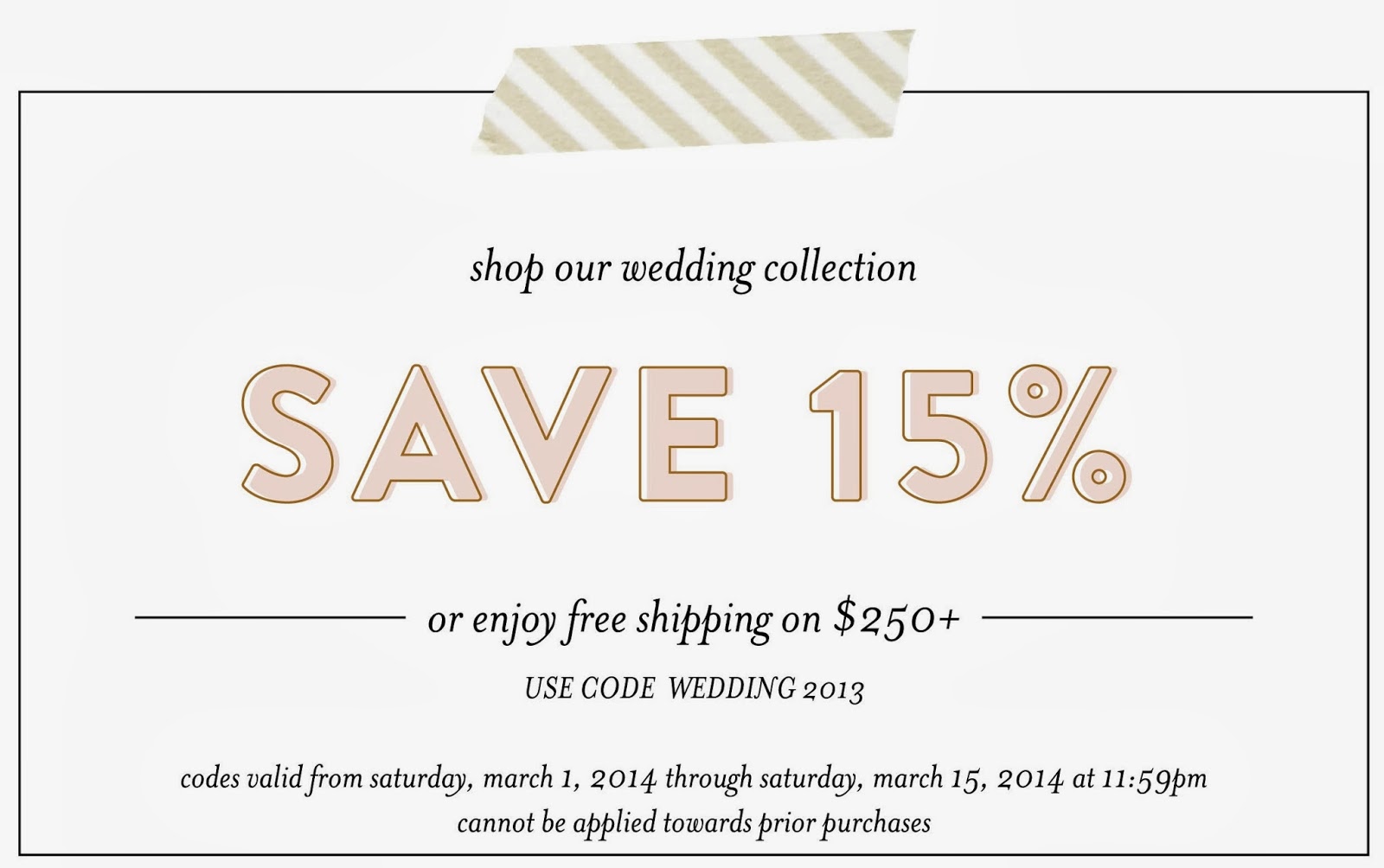Click the right horizontal divider line
Screen dimensions: 1384x868
coord(1118,617)
